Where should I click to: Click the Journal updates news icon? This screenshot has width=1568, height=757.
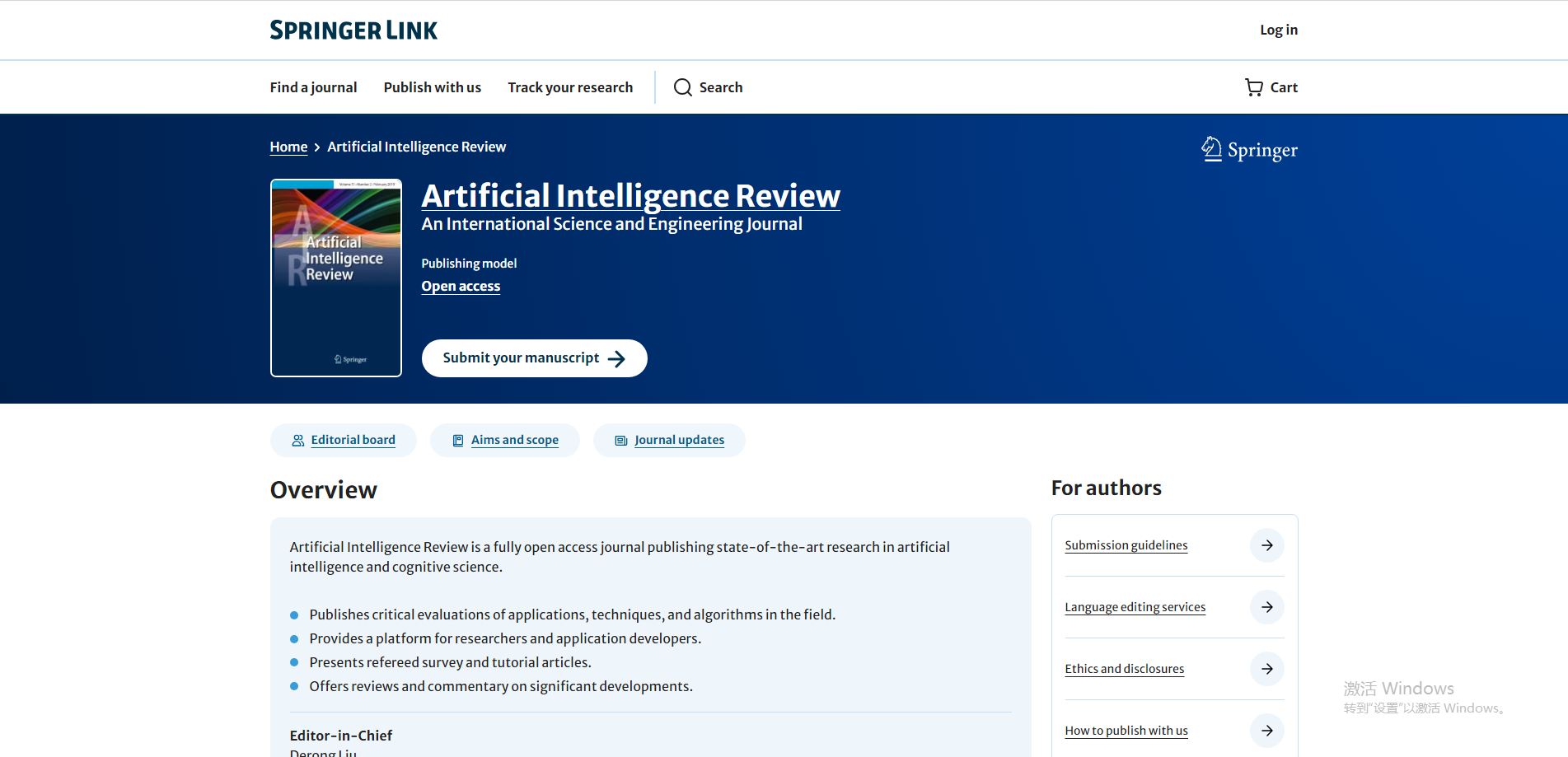[x=621, y=441]
